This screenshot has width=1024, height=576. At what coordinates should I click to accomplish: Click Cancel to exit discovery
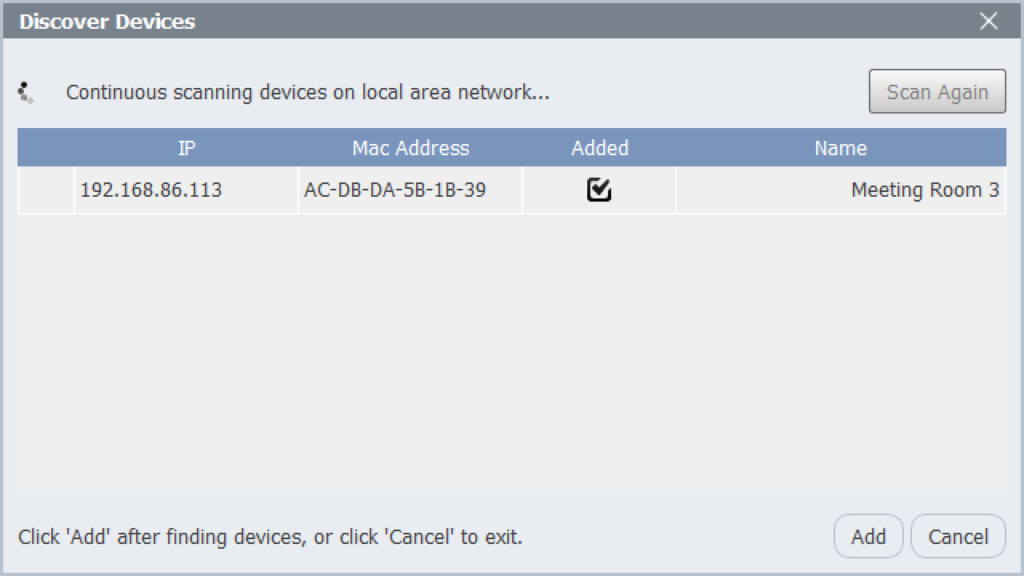tap(958, 536)
